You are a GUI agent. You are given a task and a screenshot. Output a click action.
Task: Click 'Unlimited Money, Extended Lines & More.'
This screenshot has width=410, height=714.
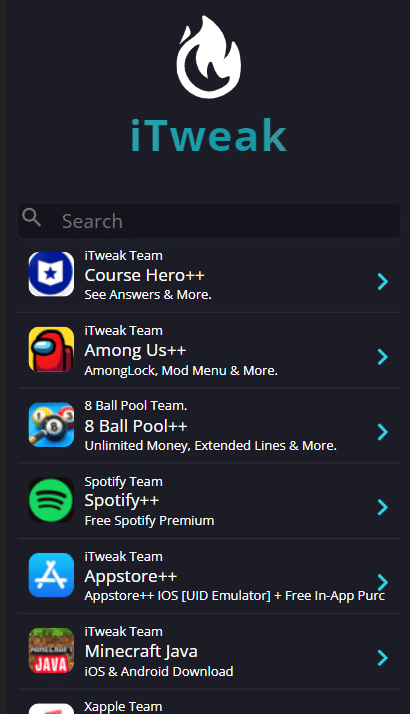[210, 445]
